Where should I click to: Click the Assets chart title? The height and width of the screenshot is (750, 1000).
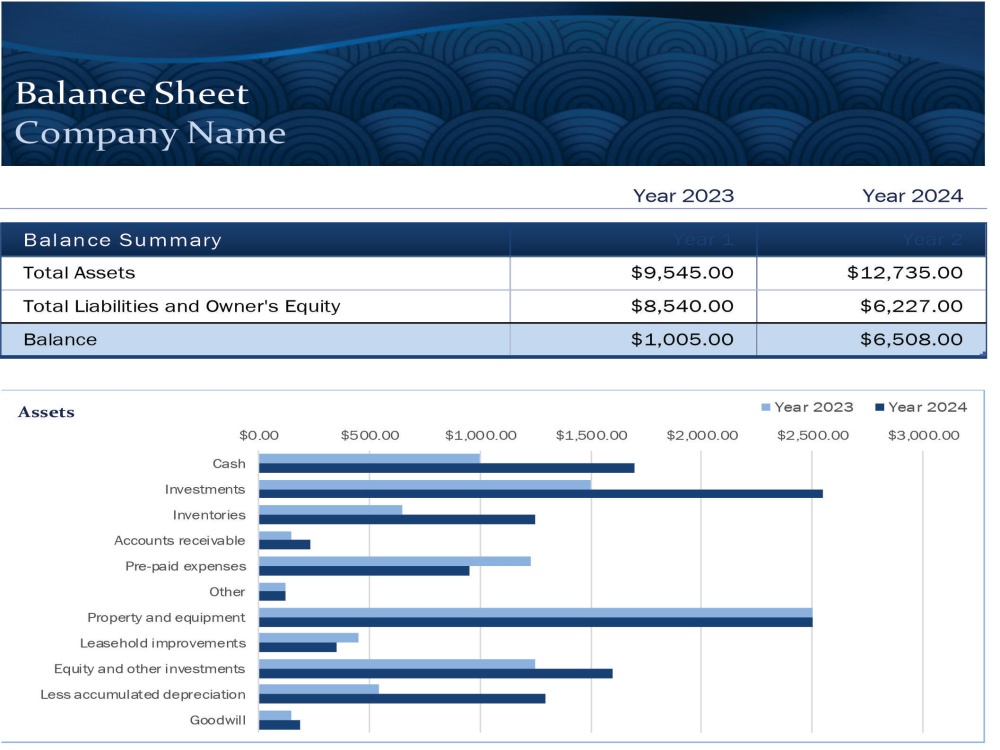[46, 412]
